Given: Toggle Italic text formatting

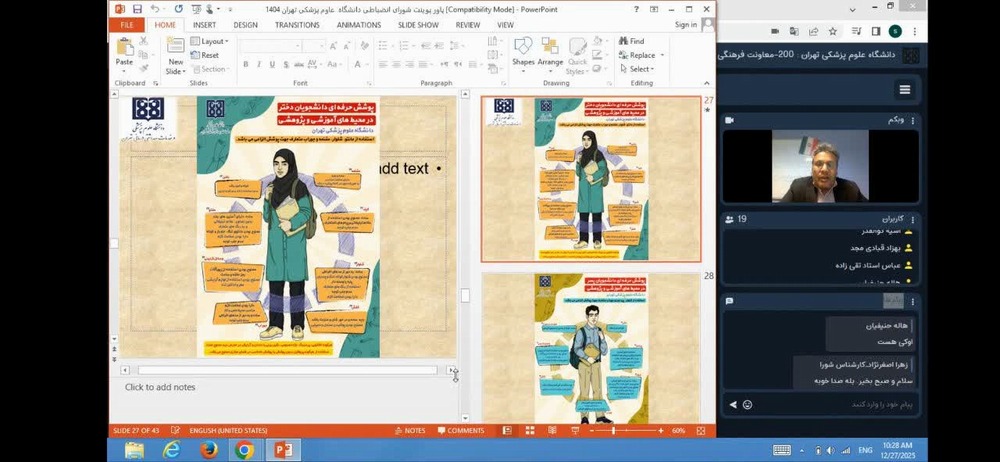Looking at the screenshot, I should coord(258,64).
